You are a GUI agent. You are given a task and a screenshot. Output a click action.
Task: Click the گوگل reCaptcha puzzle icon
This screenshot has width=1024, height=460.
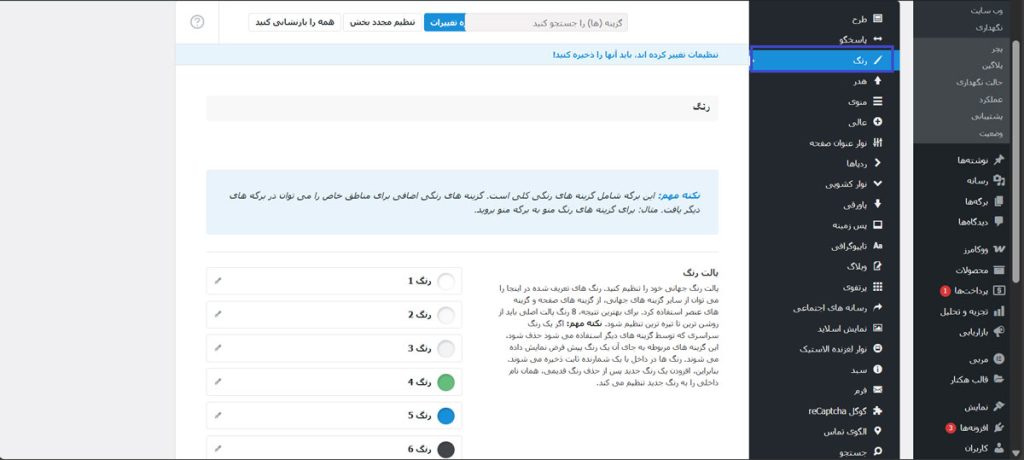[x=878, y=410]
